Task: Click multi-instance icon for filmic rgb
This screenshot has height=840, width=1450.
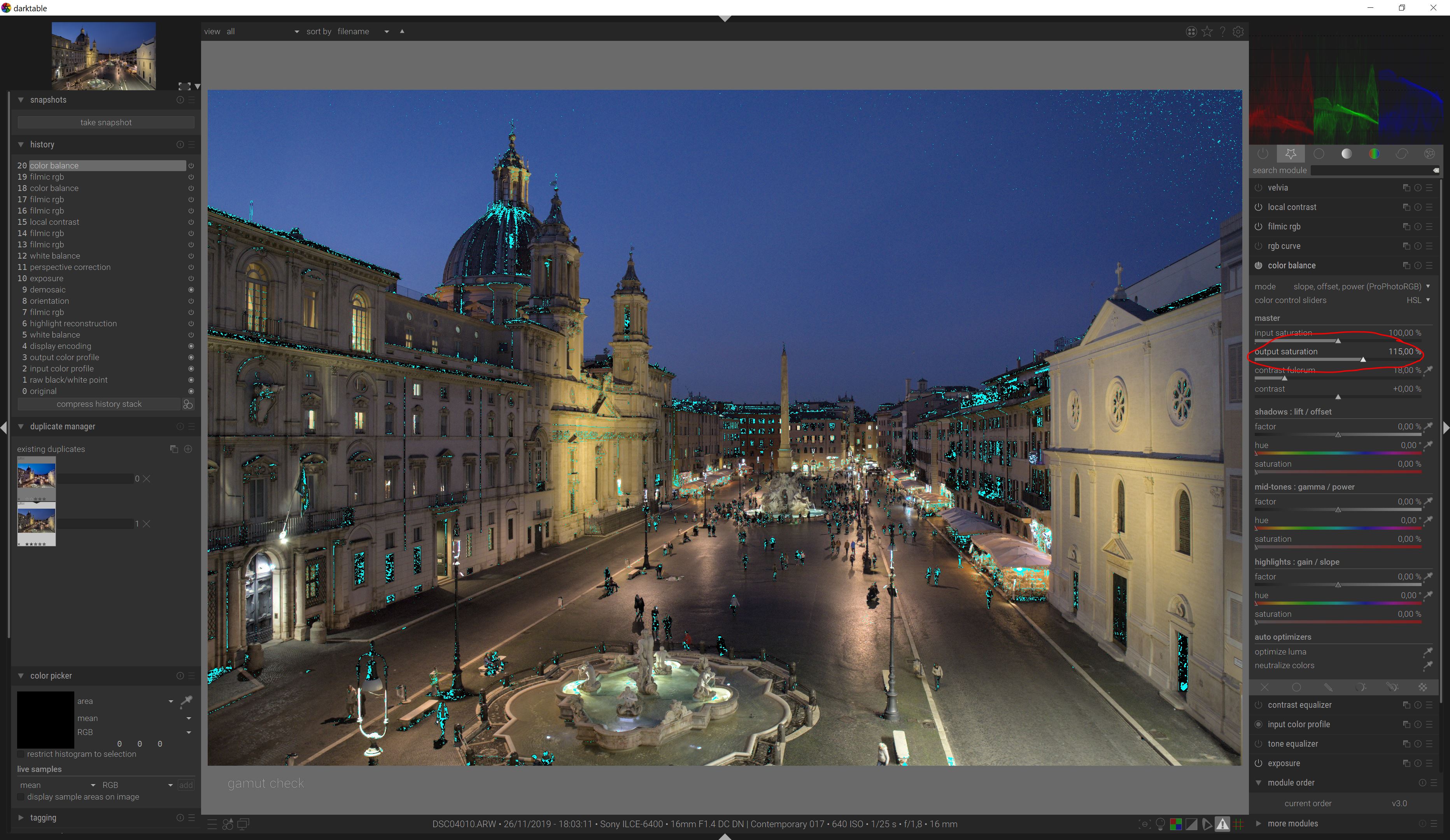Action: pyautogui.click(x=1406, y=227)
